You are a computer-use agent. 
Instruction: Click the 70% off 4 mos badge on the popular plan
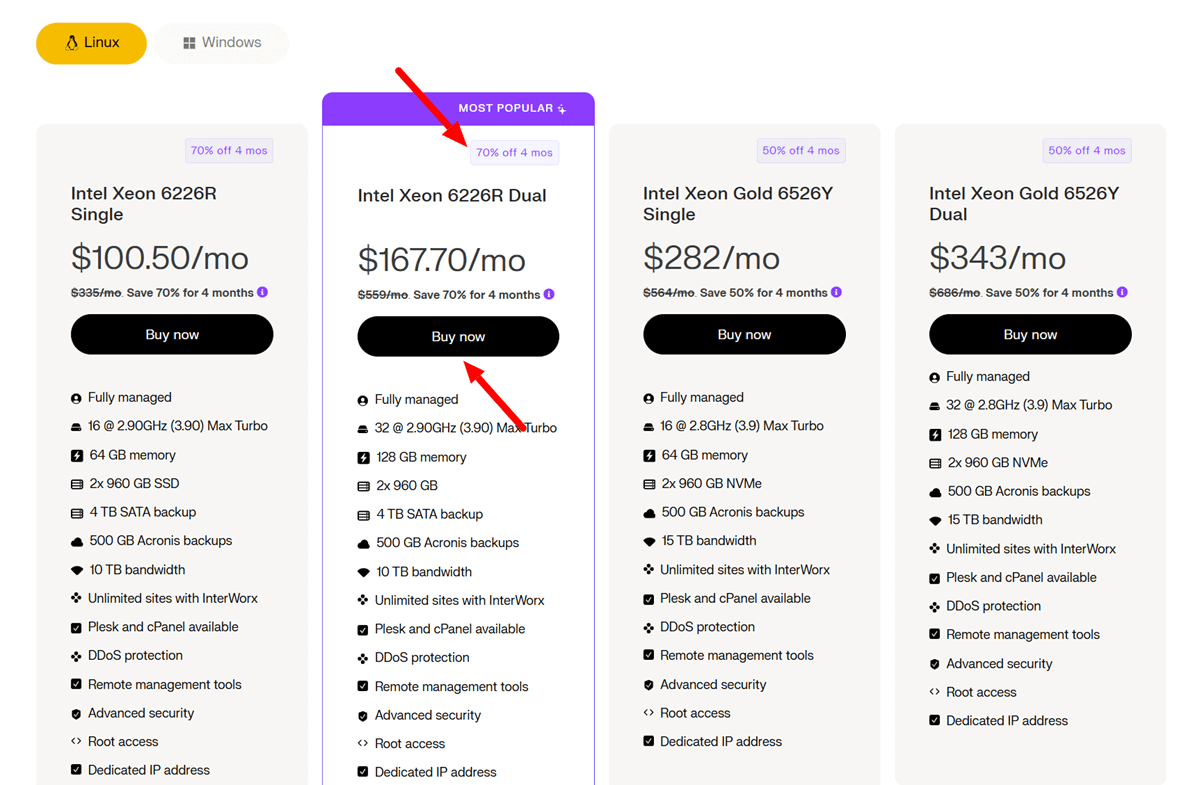514,151
